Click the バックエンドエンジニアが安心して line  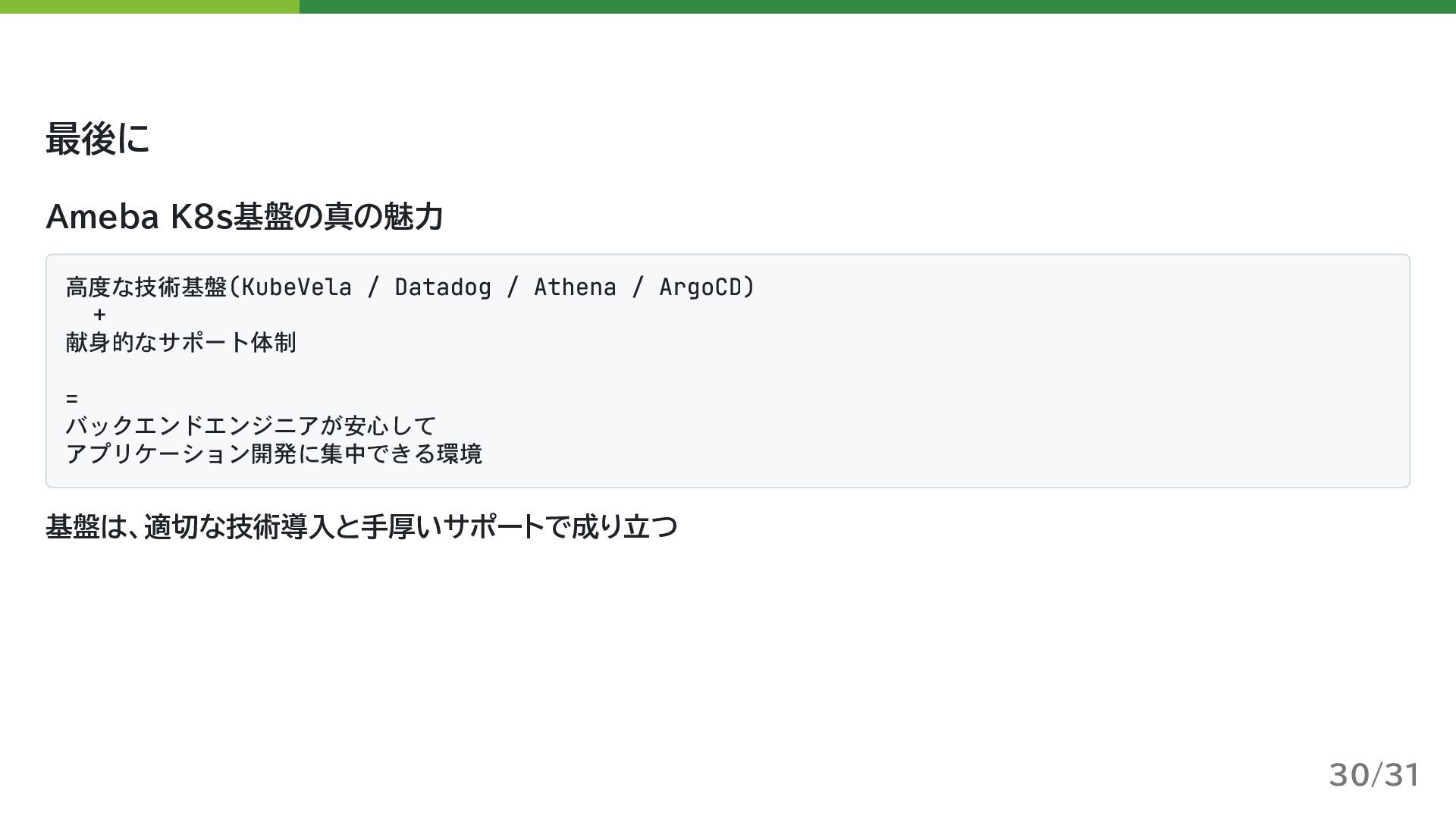point(250,425)
